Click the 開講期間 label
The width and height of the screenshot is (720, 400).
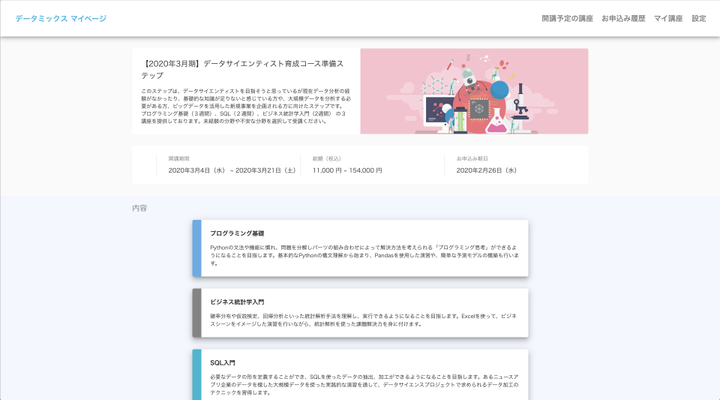click(179, 158)
